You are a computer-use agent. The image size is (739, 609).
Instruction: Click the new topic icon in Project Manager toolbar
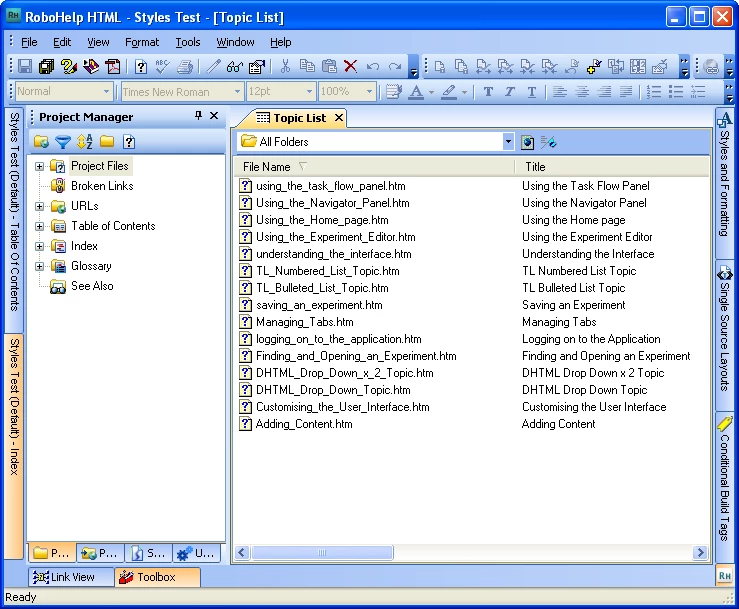129,141
